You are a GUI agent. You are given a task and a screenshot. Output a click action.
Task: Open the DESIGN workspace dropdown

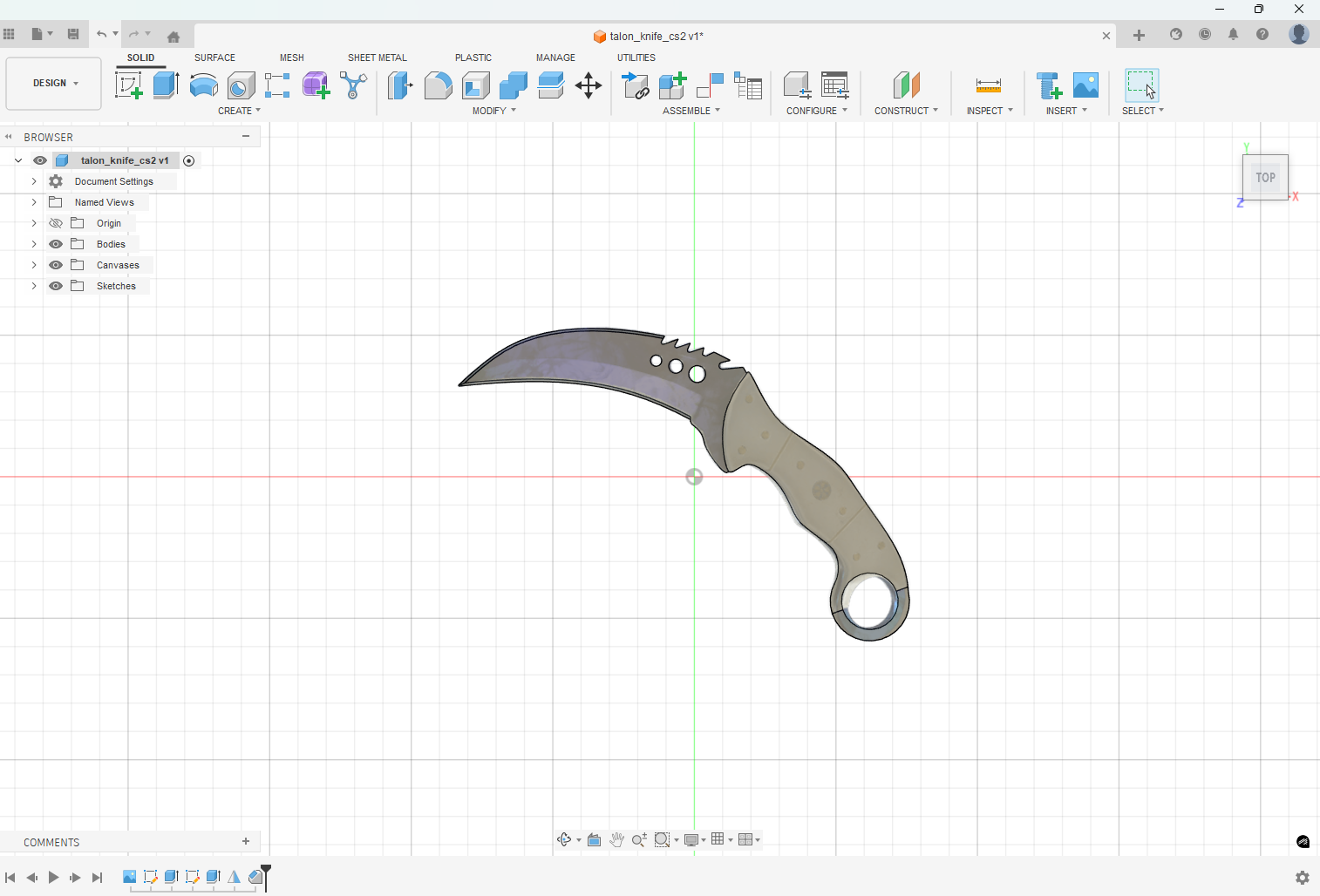(x=54, y=84)
